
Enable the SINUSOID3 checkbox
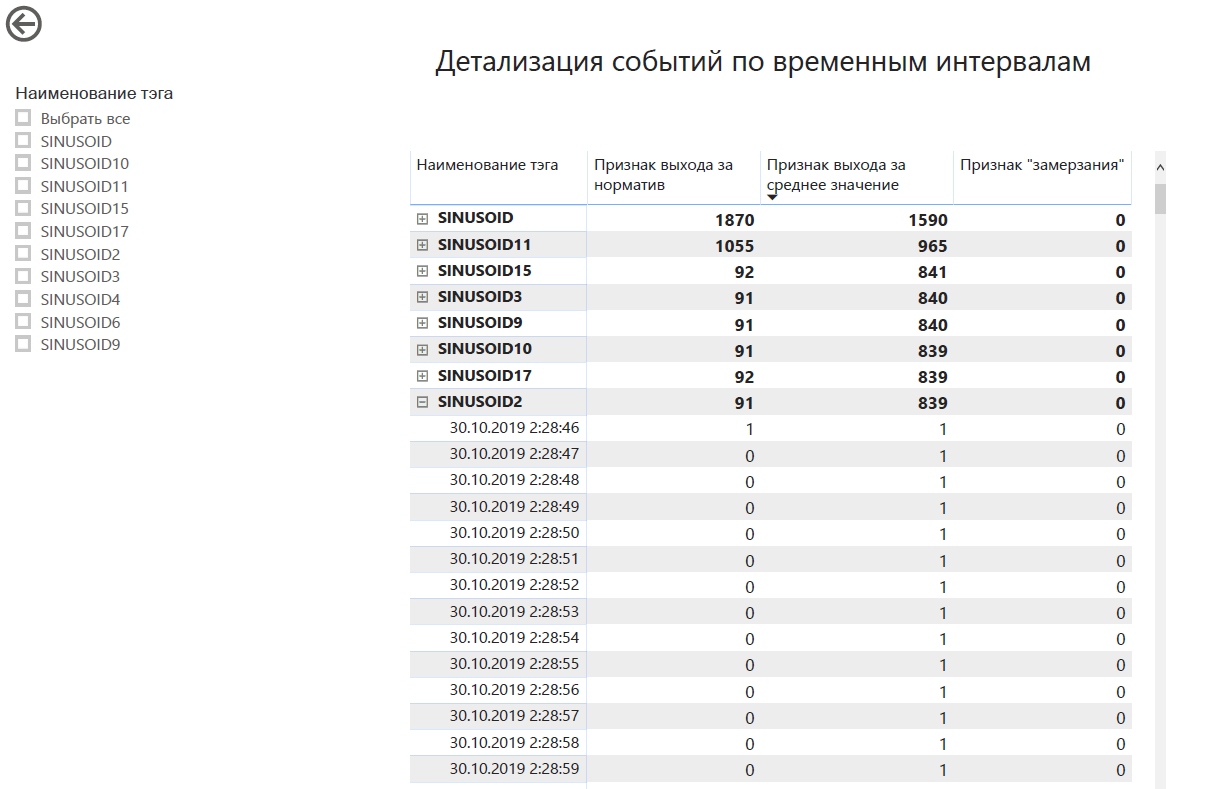click(x=23, y=276)
